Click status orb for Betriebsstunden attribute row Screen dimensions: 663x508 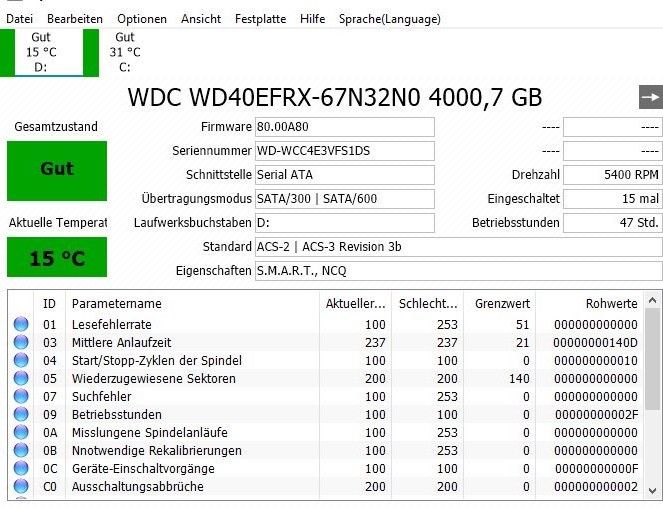pos(21,414)
